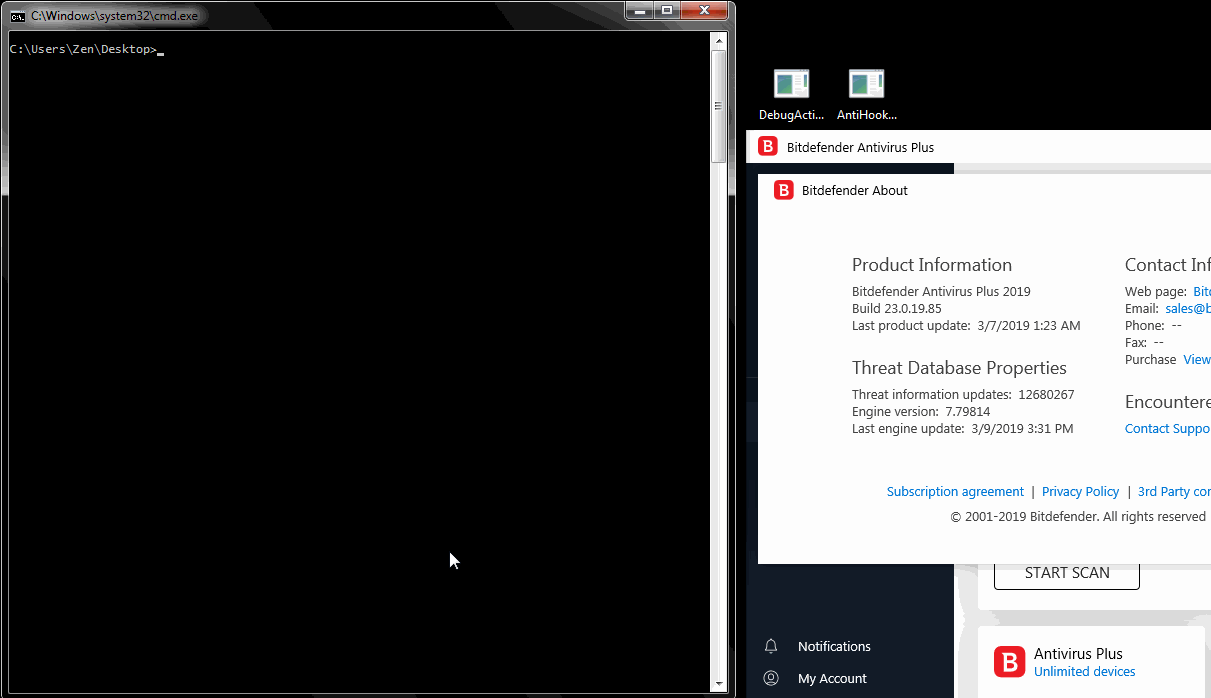Open the 3rd Party link
1211x698 pixels.
click(x=1174, y=492)
